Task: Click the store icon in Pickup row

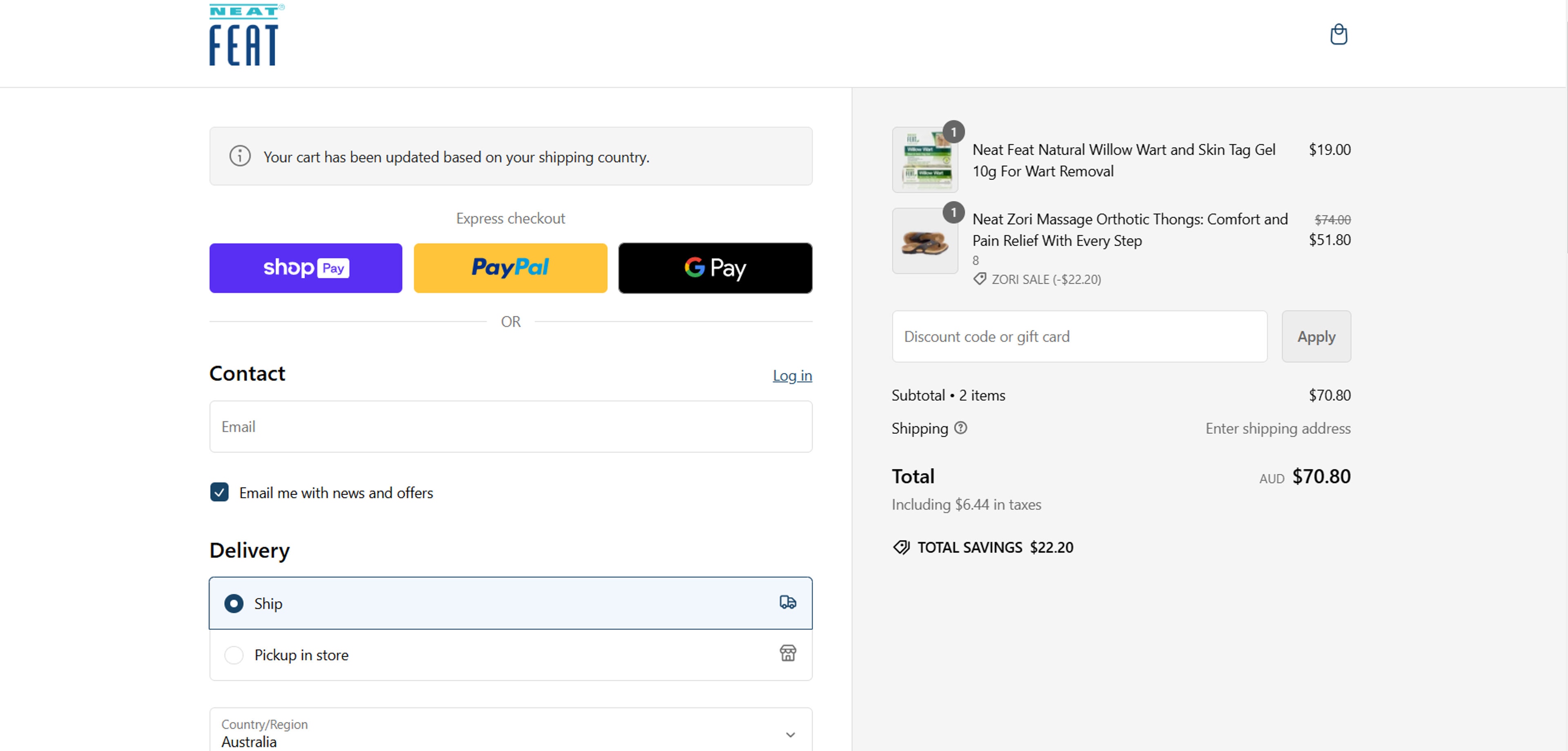Action: pos(788,653)
